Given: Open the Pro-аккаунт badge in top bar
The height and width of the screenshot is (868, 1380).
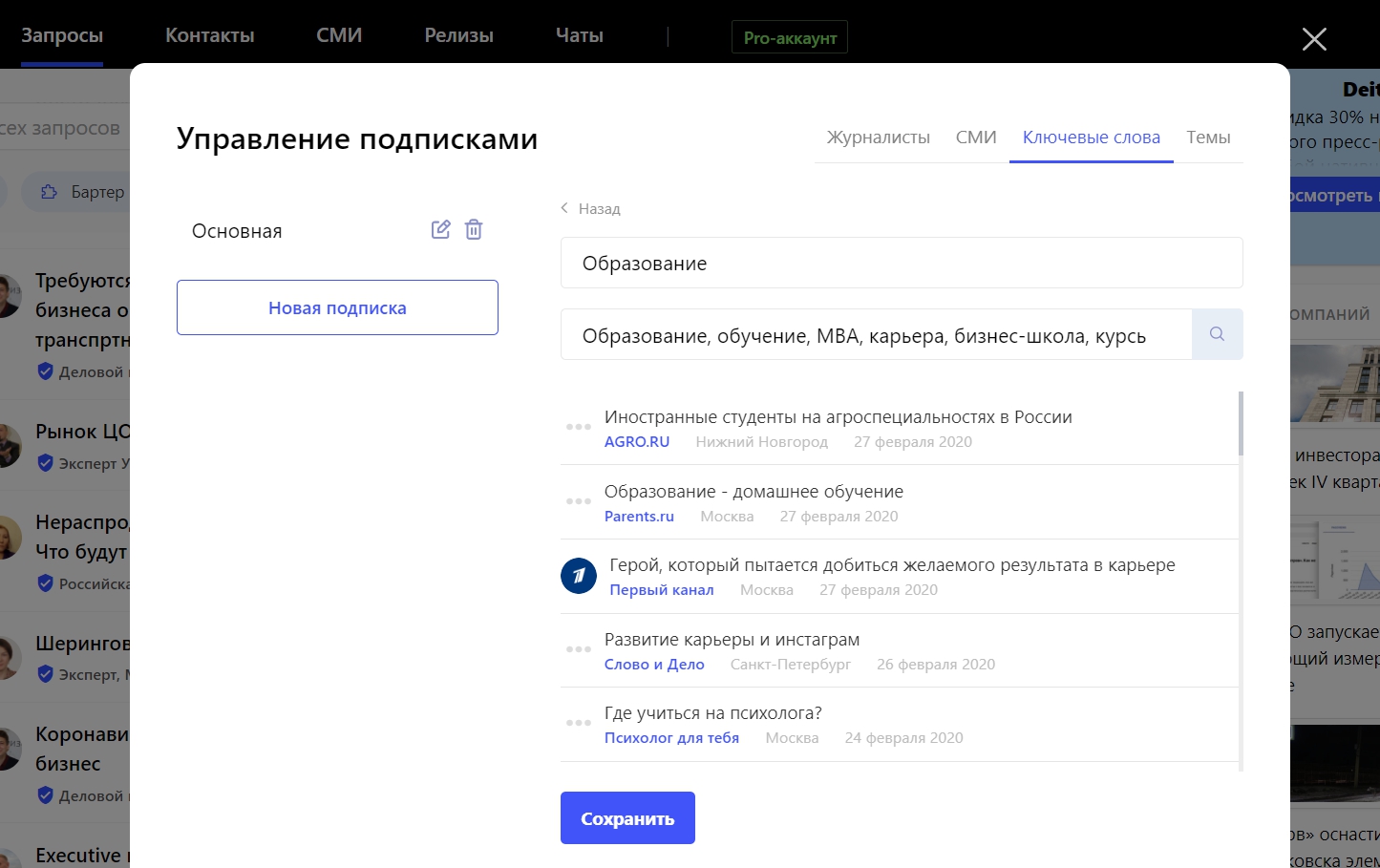Looking at the screenshot, I should tap(789, 38).
